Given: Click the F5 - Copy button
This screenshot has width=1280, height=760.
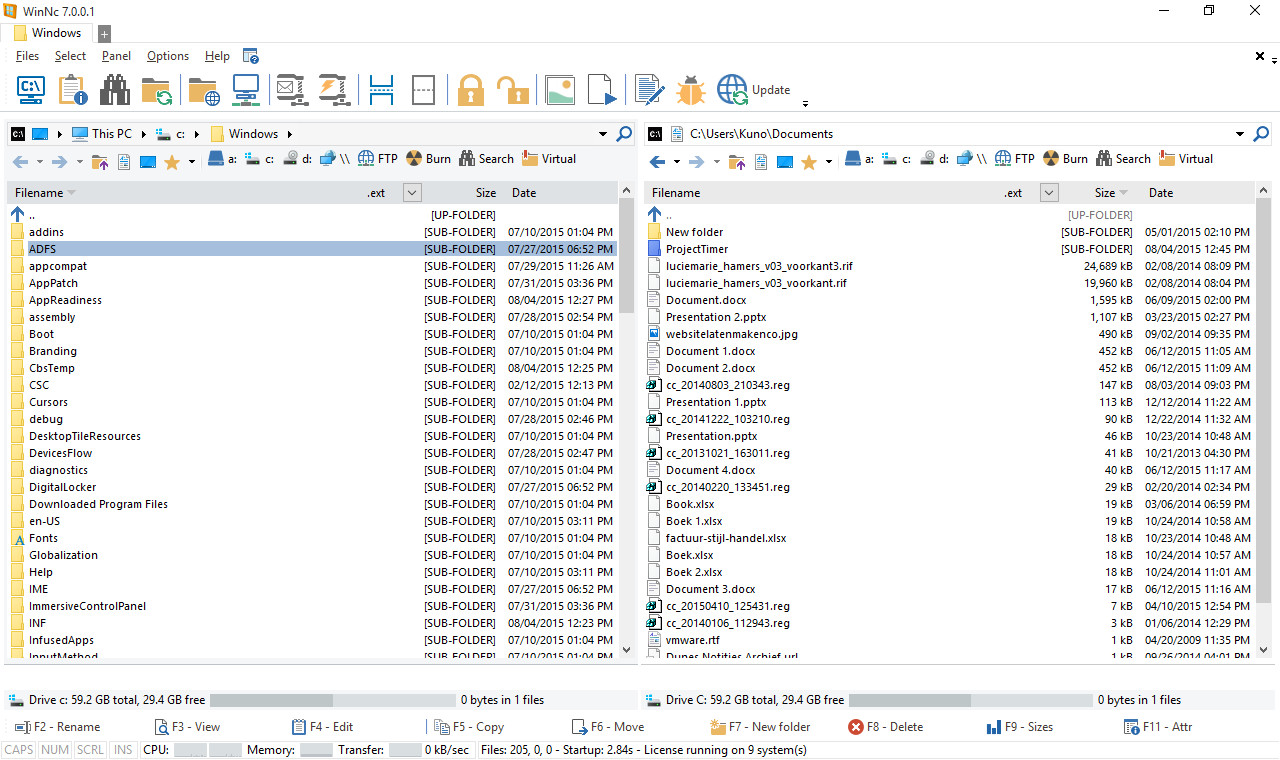Looking at the screenshot, I should click(468, 727).
